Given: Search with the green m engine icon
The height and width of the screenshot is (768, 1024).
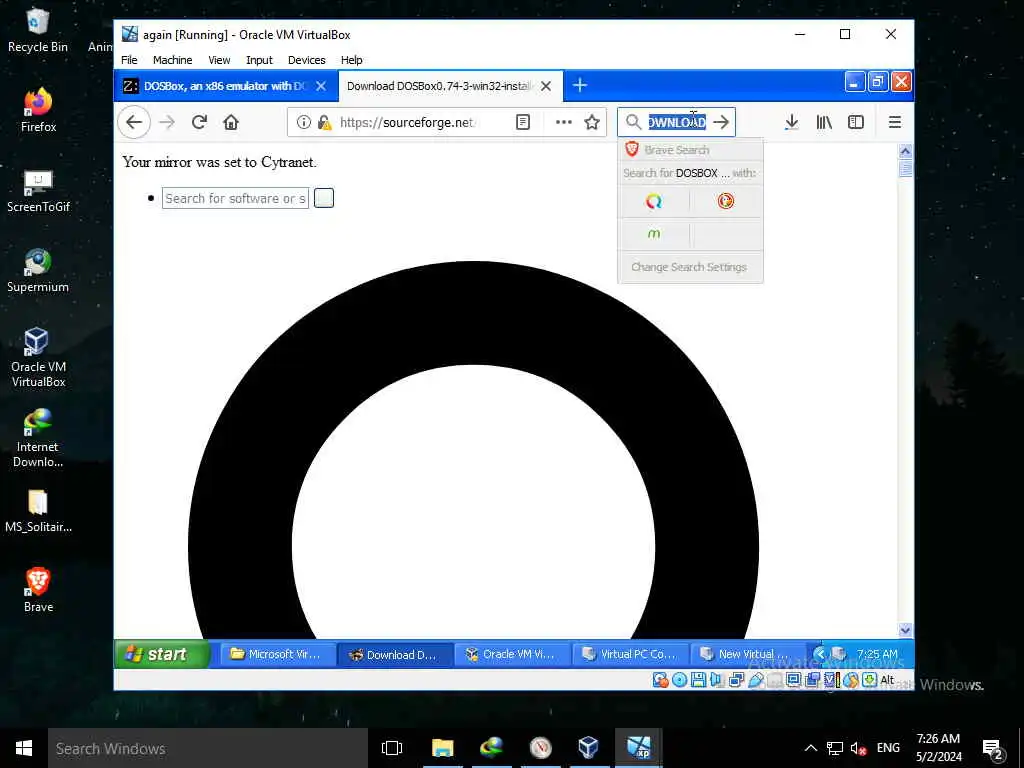Looking at the screenshot, I should 654,234.
